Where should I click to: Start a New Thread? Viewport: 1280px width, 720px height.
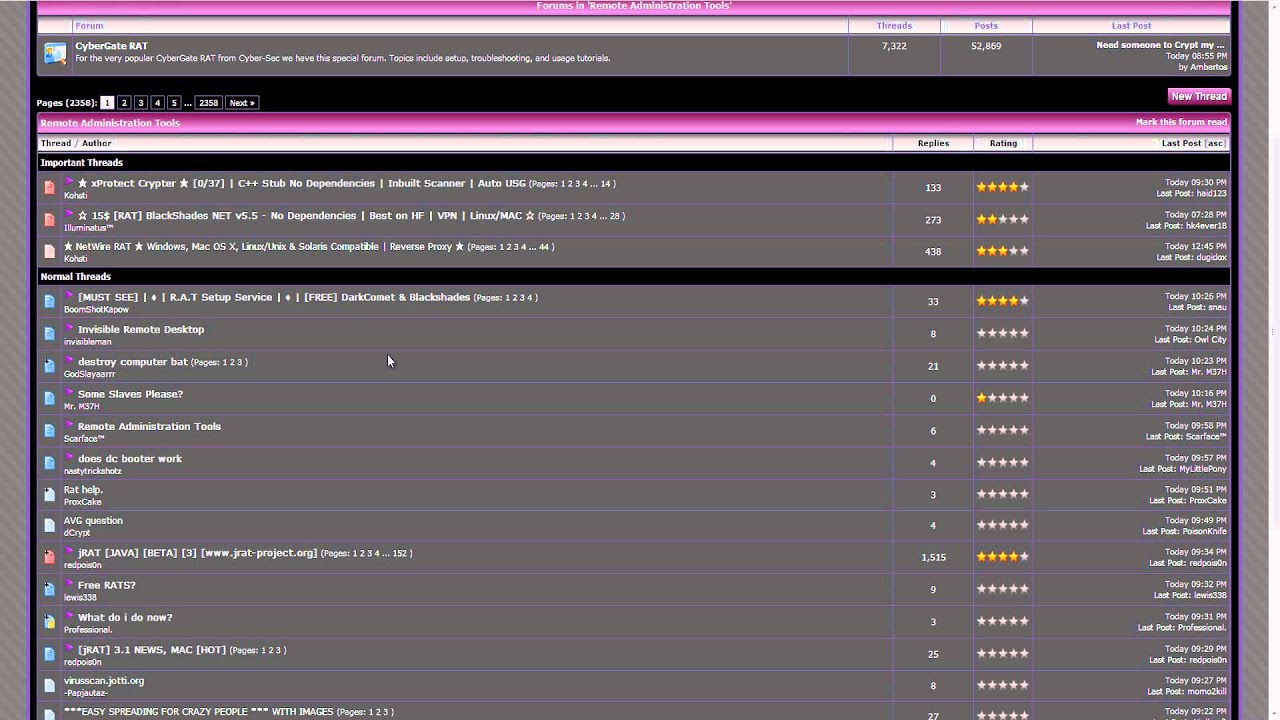(1199, 96)
